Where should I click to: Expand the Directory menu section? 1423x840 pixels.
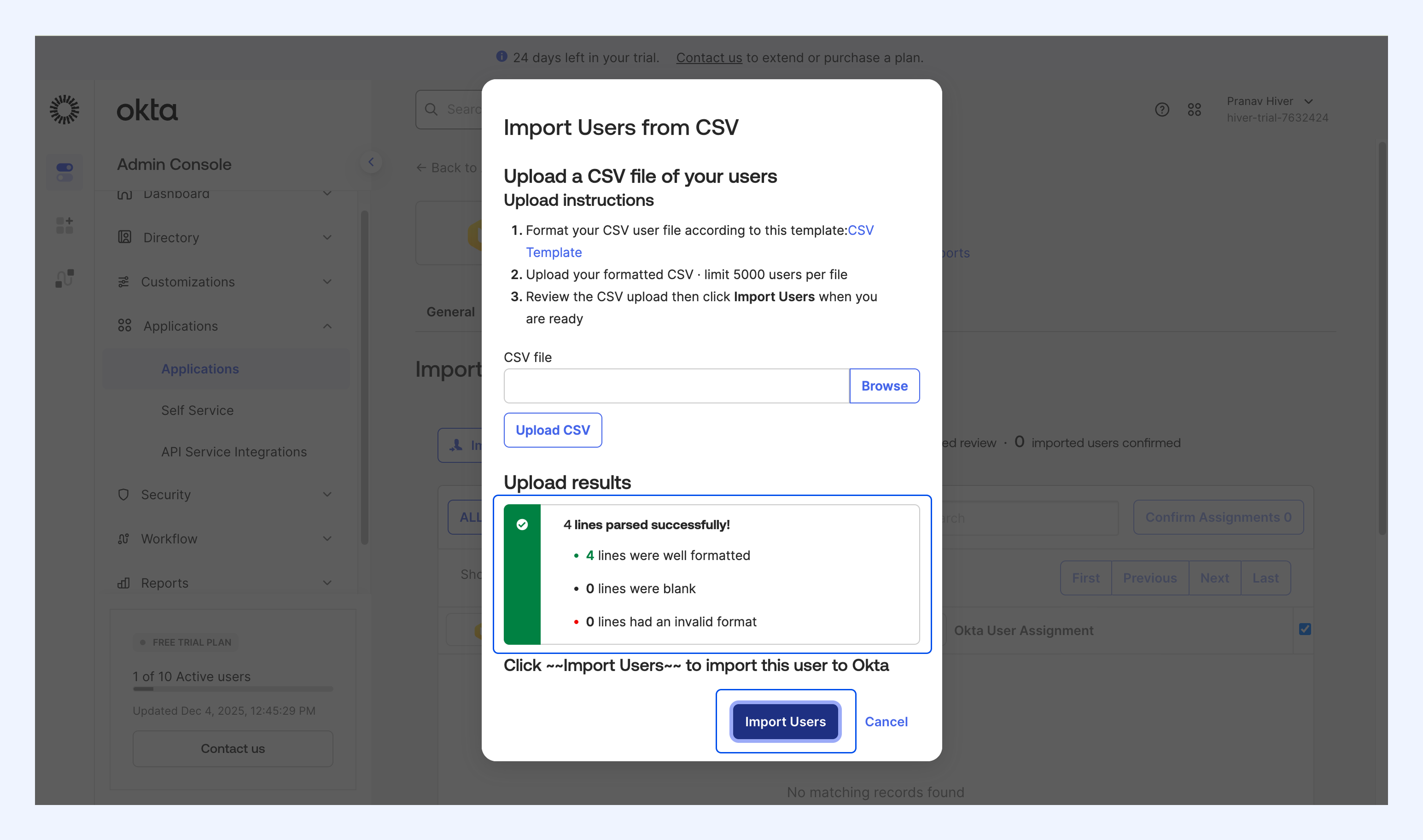(x=327, y=237)
